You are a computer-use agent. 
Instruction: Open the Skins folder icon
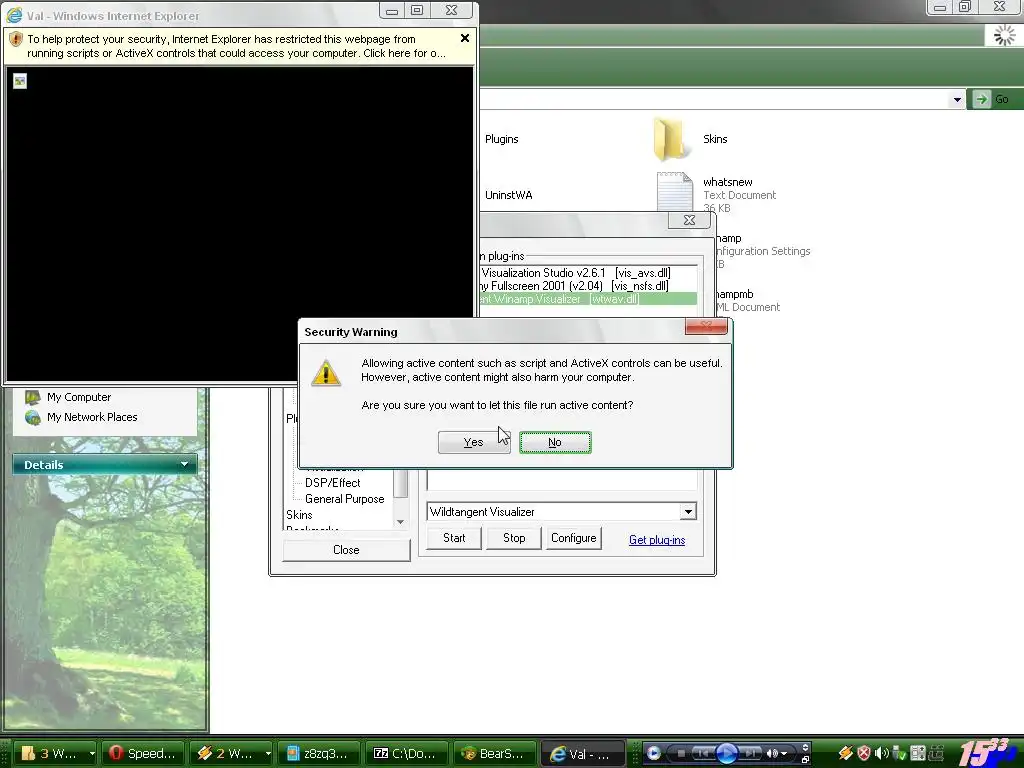click(672, 138)
